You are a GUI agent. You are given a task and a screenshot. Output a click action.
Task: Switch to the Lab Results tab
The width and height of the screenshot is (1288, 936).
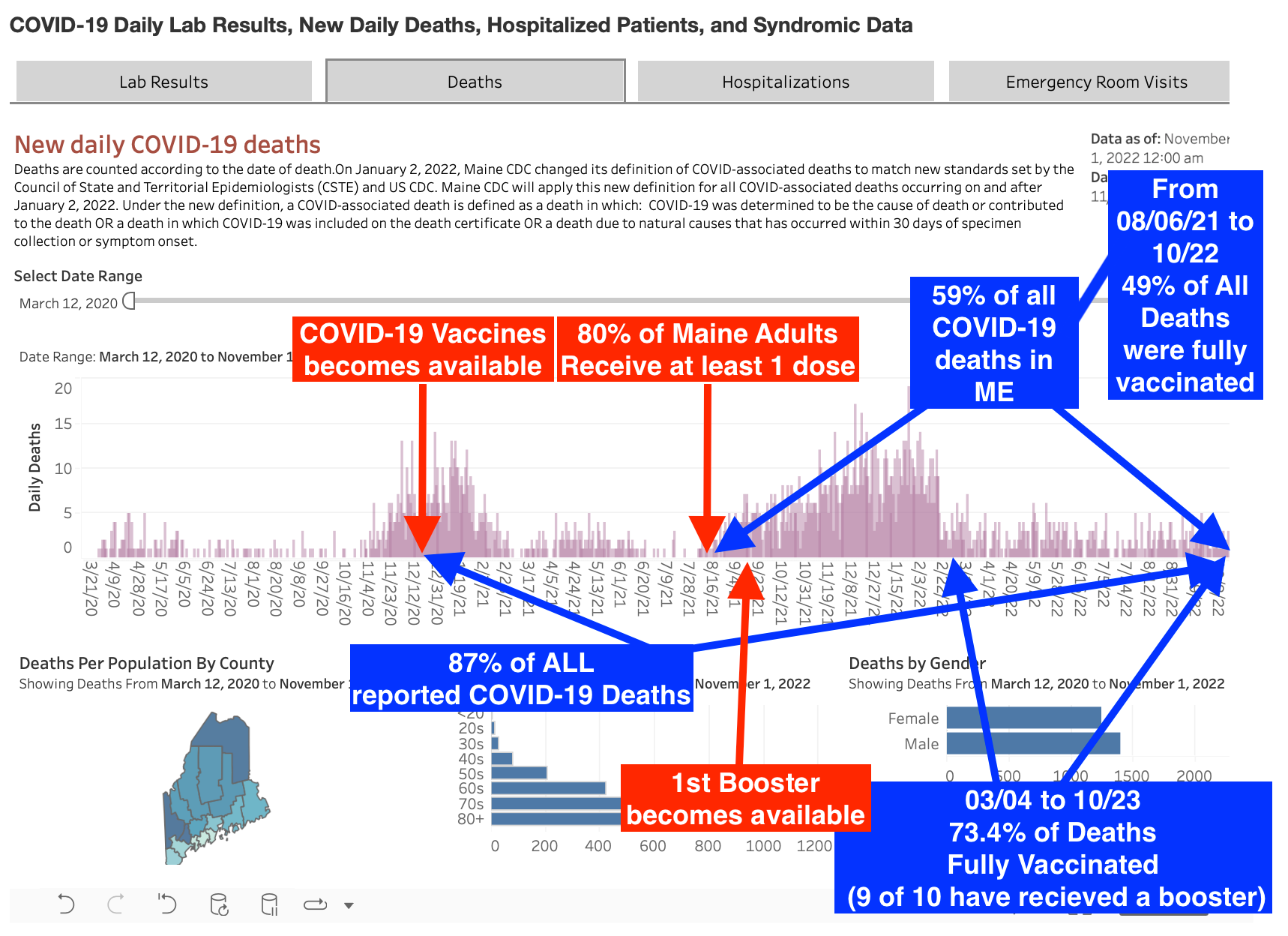coord(163,82)
